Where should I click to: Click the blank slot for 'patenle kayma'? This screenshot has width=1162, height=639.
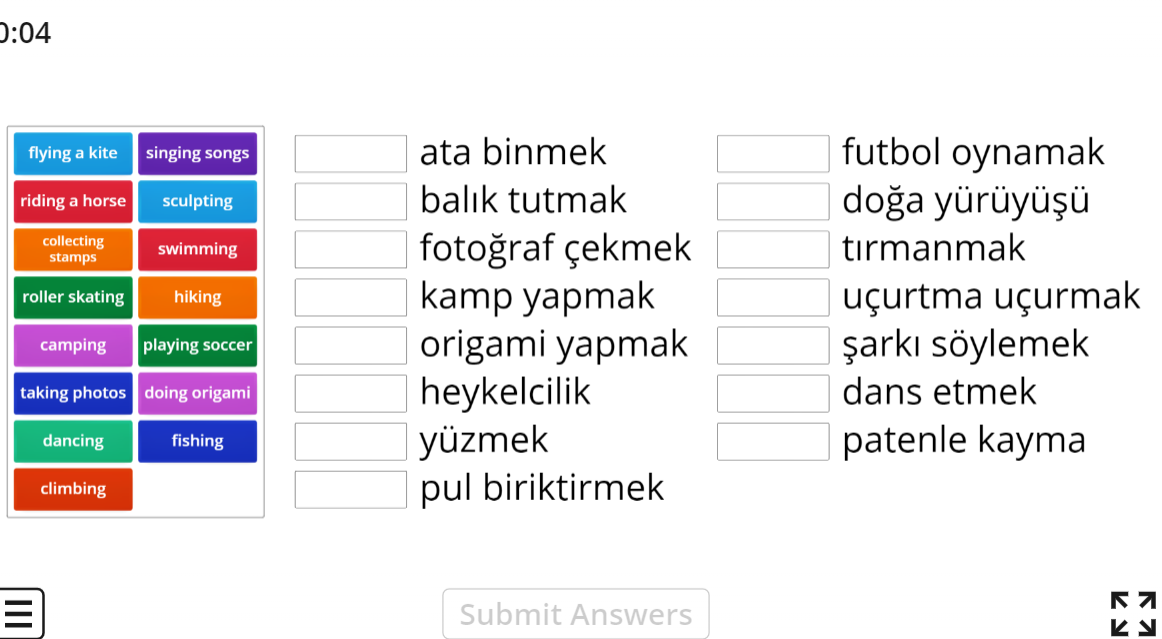[773, 442]
